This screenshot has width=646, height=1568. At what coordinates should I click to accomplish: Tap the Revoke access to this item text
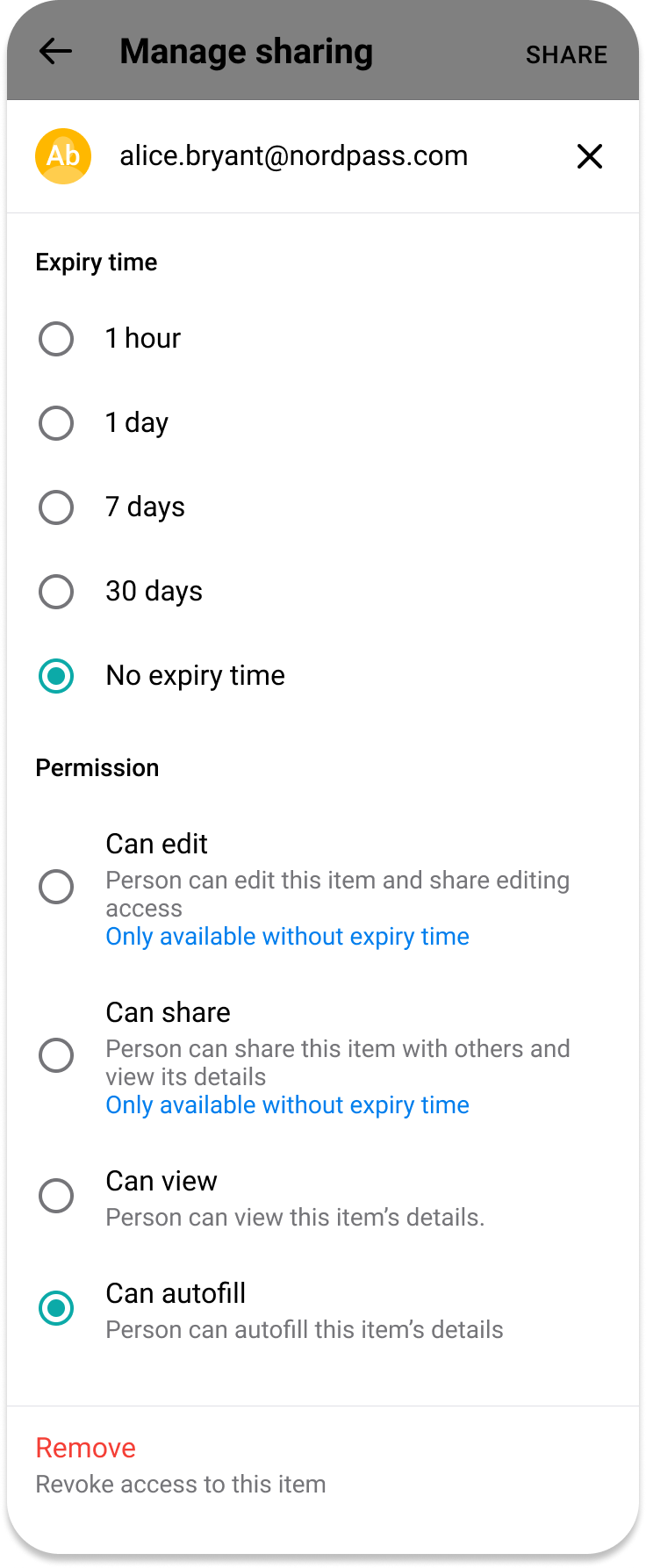coord(181,1485)
